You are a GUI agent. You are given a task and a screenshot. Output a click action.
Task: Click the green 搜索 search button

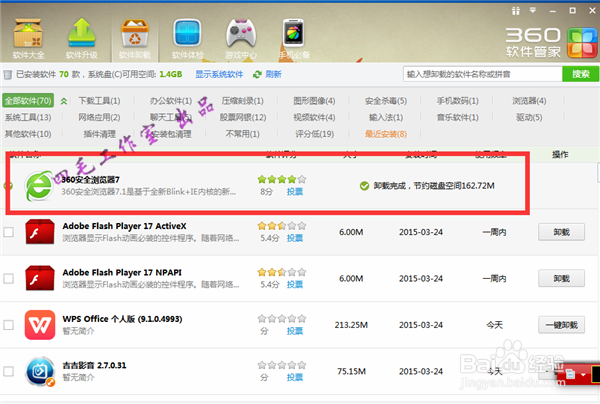tap(580, 74)
